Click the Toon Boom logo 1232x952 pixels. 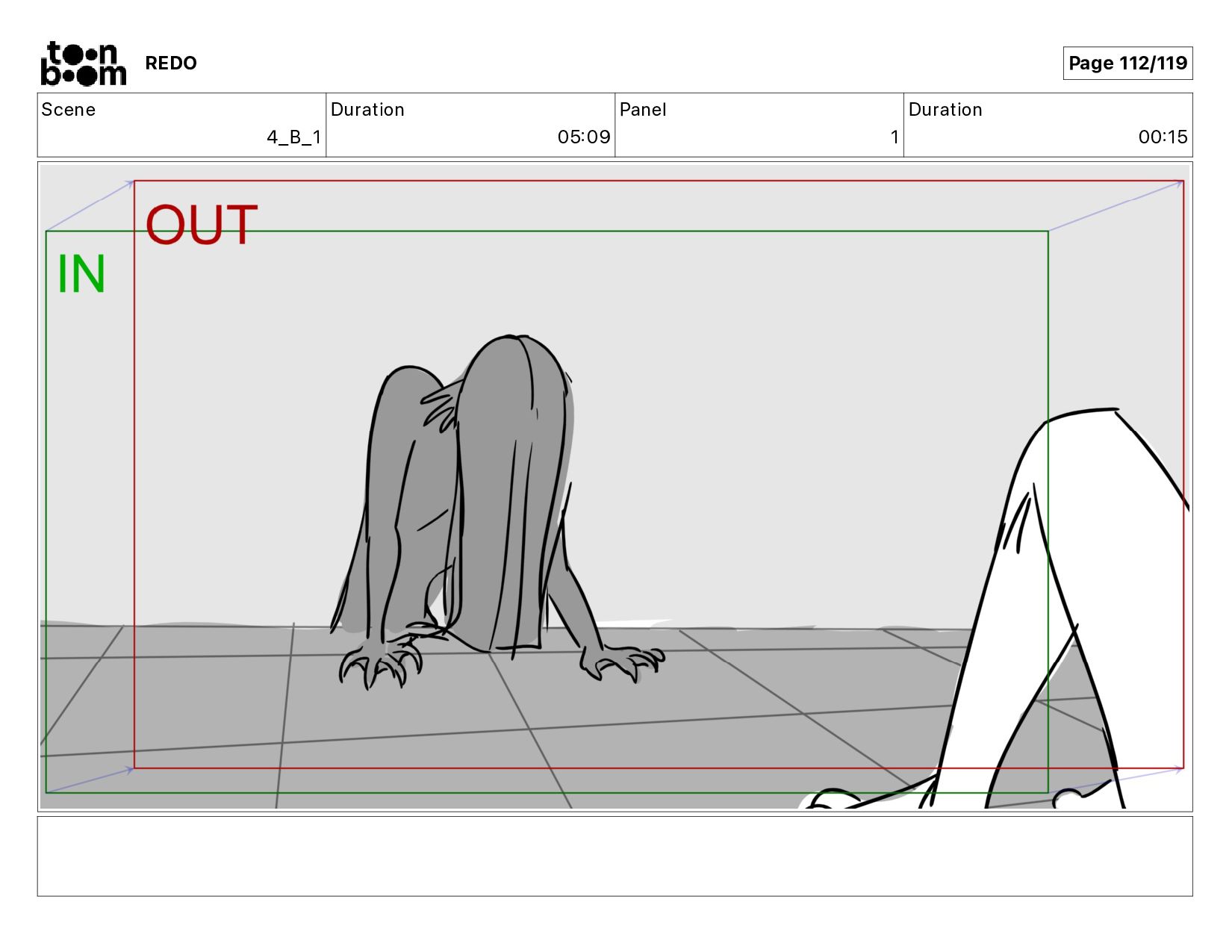click(x=83, y=63)
